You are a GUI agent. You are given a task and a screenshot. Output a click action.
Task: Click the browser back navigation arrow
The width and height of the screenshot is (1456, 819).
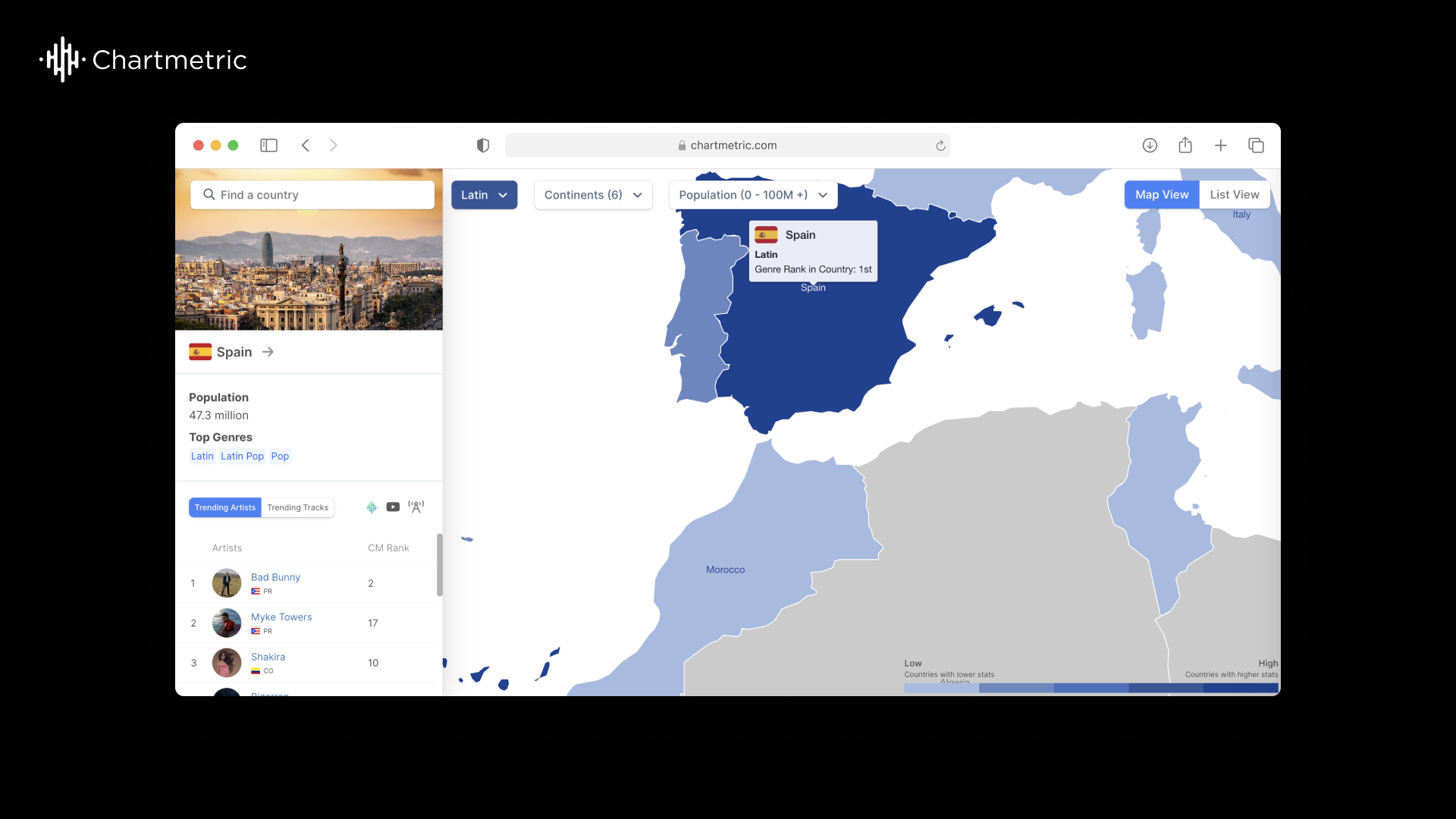tap(306, 144)
